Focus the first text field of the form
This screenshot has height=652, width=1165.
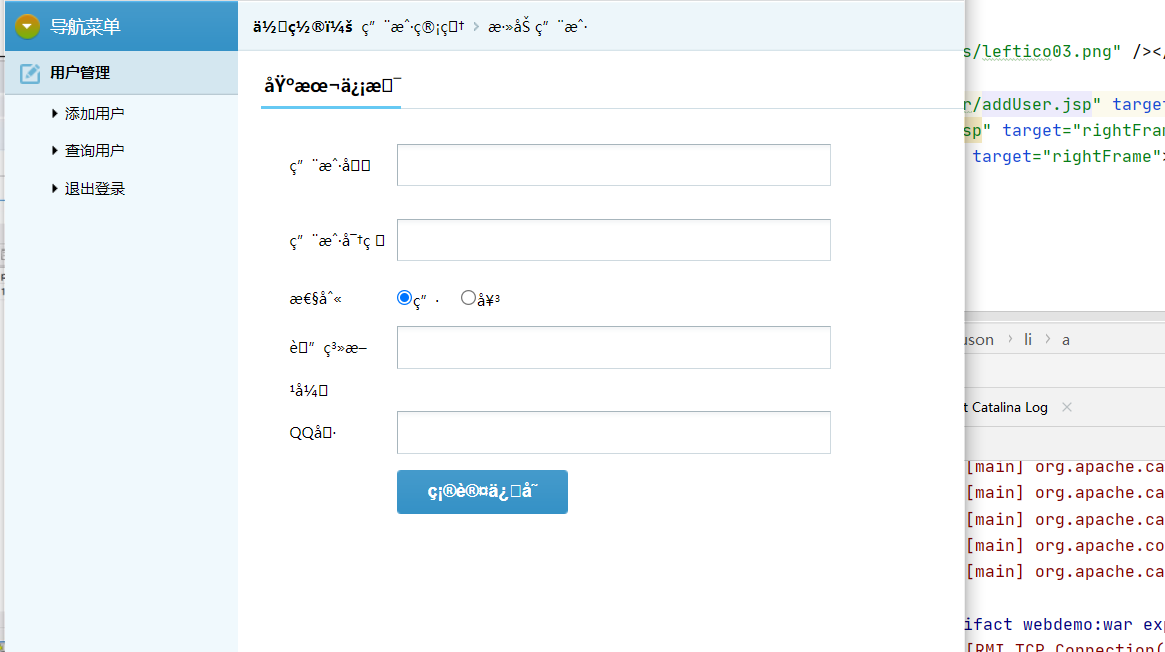pos(614,165)
